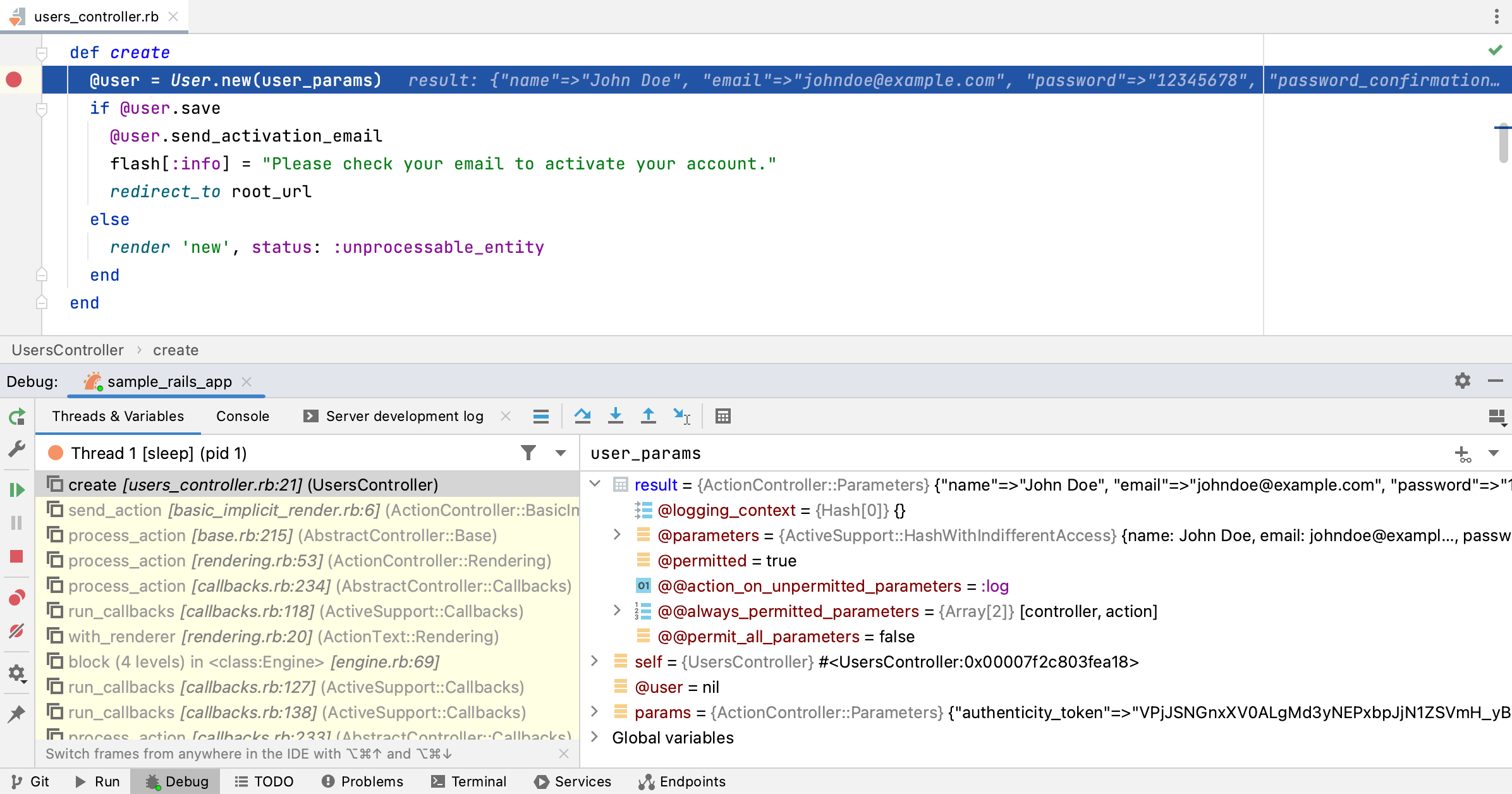Image resolution: width=1512 pixels, height=794 pixels.
Task: Step out of the current frame
Action: coord(648,415)
